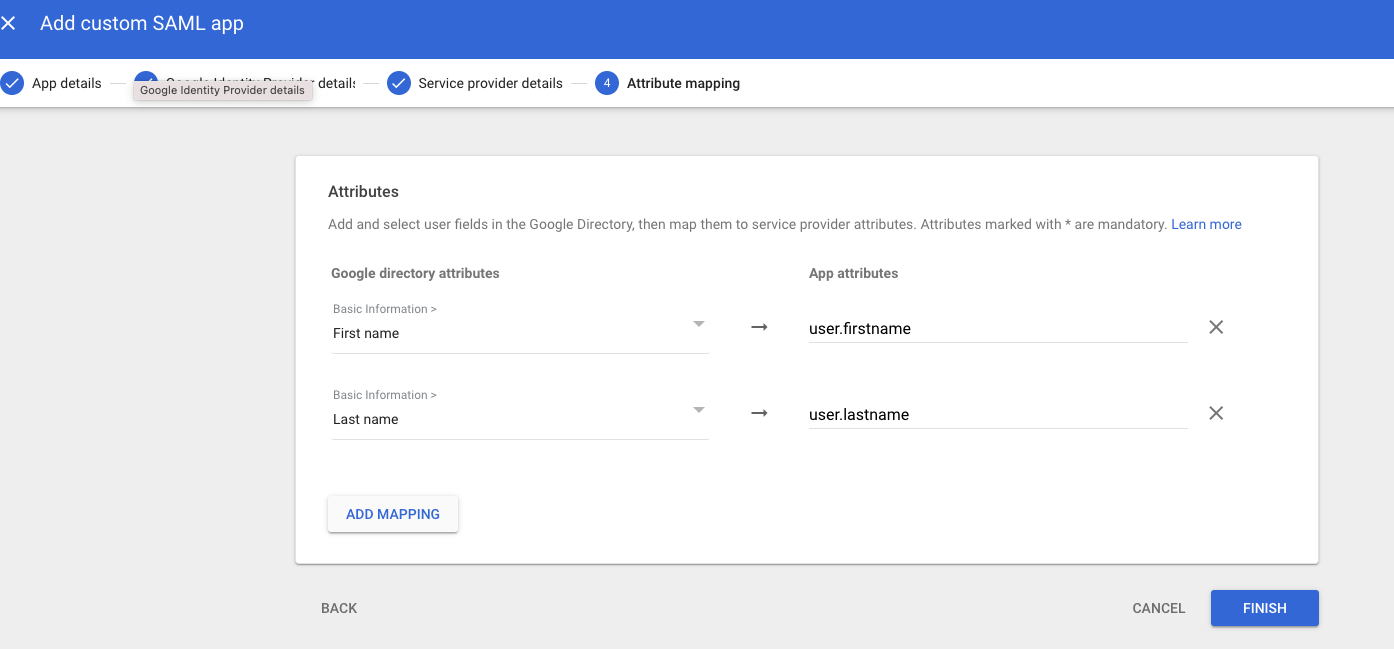Click the Google directory attributes column header
The height and width of the screenshot is (649, 1394).
(415, 273)
